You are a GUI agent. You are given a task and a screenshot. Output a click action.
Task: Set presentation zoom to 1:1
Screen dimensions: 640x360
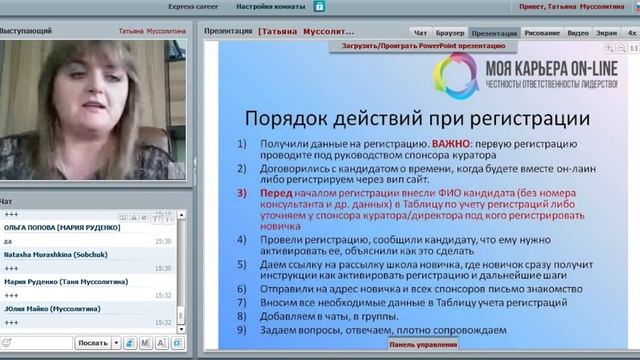pos(633,48)
